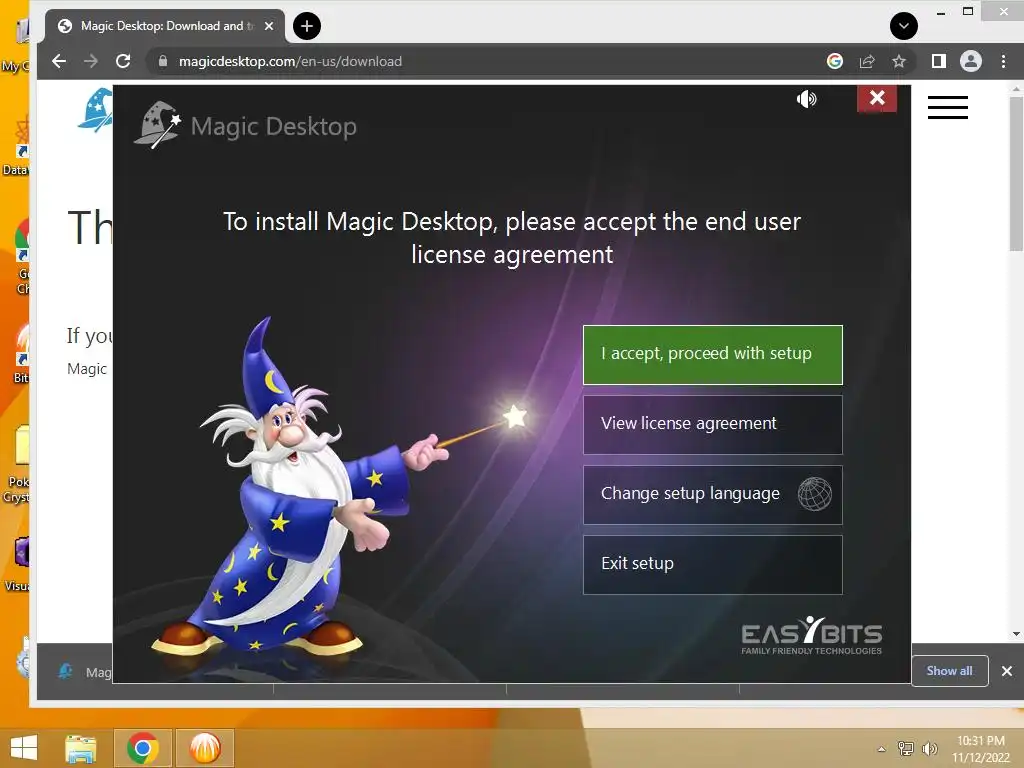Share this page via share icon

pos(867,61)
